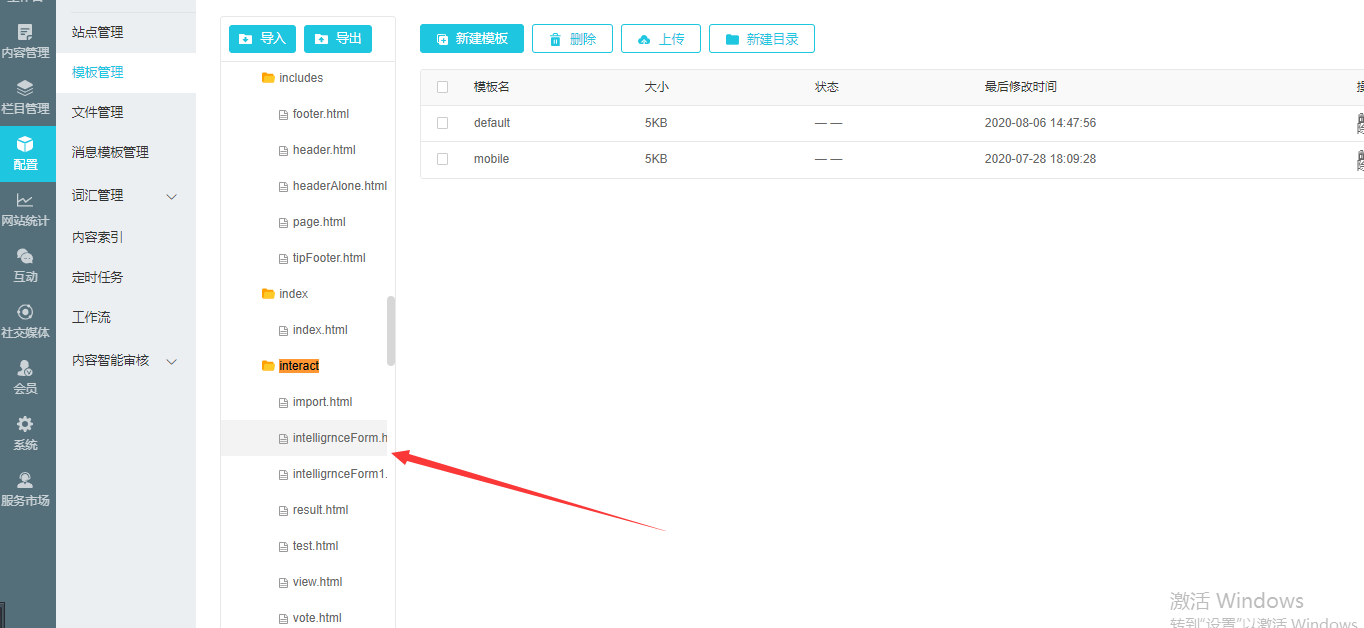The height and width of the screenshot is (628, 1364).
Task: Click the 导出 export button
Action: 338,39
